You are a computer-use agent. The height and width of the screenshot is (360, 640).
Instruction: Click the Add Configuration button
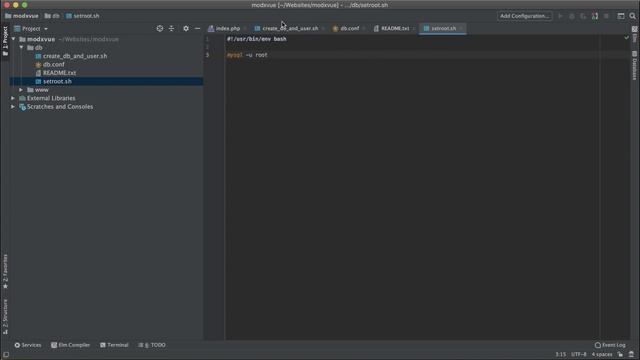tap(524, 16)
